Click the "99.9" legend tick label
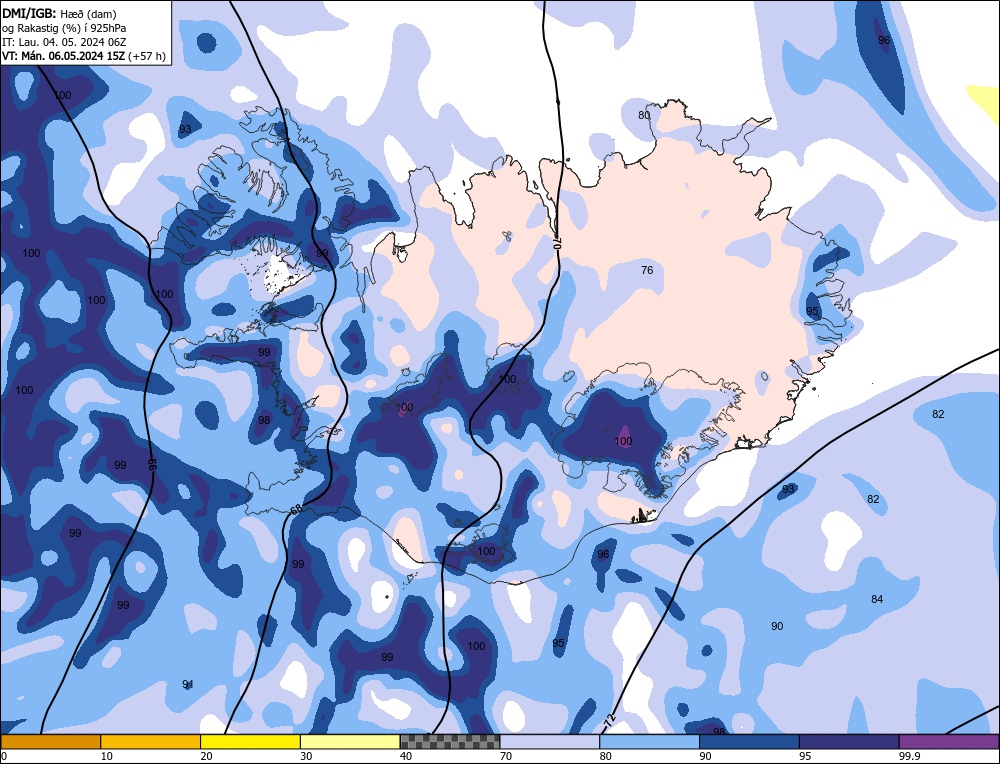1000x764 pixels. pyautogui.click(x=909, y=756)
